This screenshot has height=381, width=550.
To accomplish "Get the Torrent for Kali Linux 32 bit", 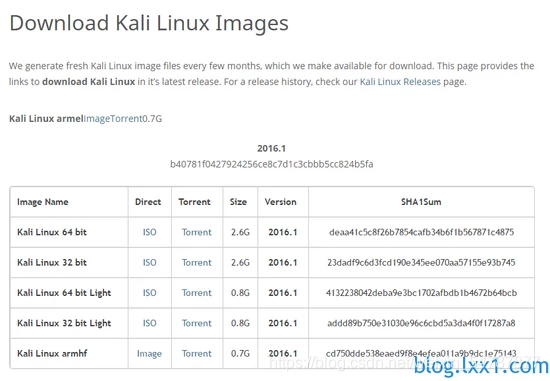I will [x=197, y=262].
